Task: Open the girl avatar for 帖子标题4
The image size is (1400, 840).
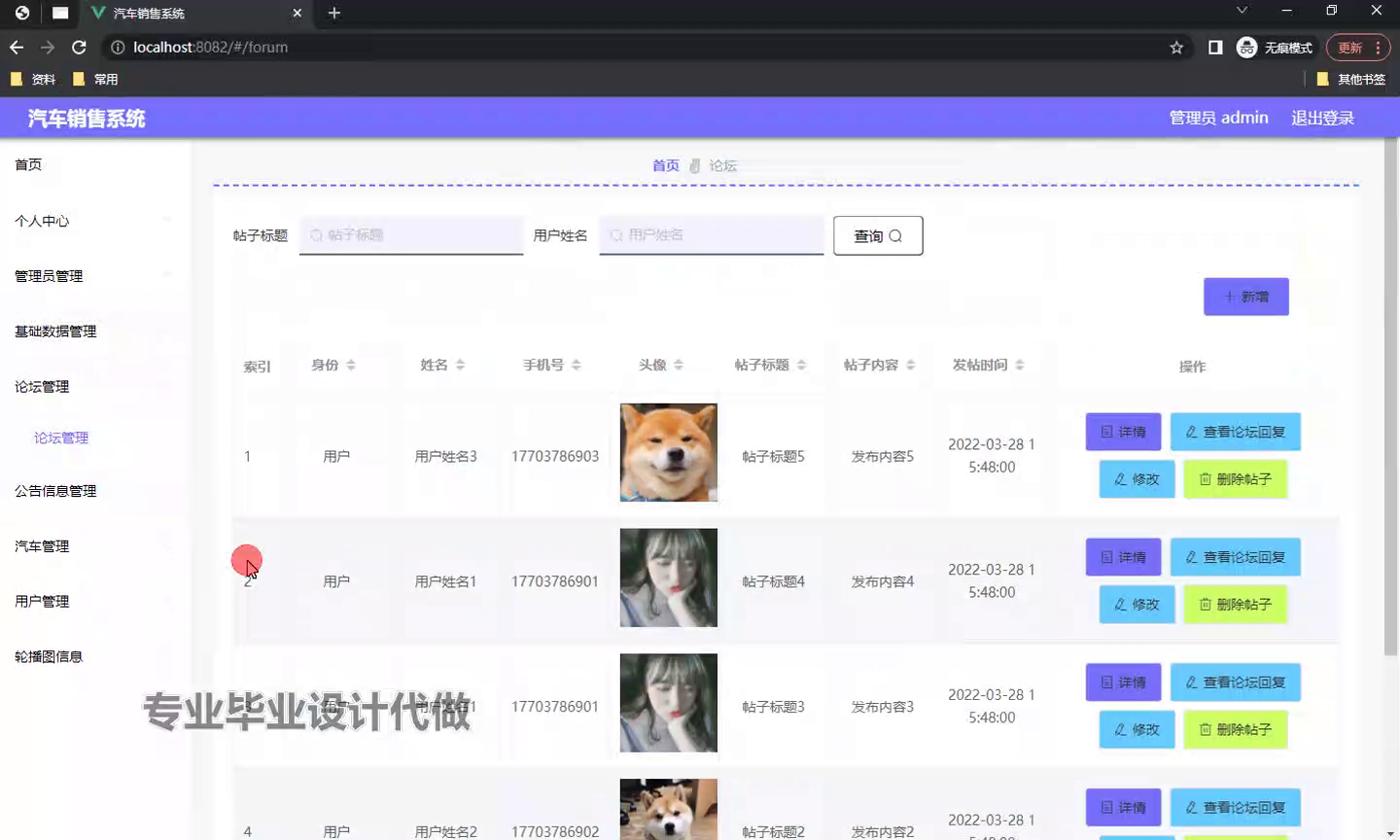Action: tap(669, 577)
